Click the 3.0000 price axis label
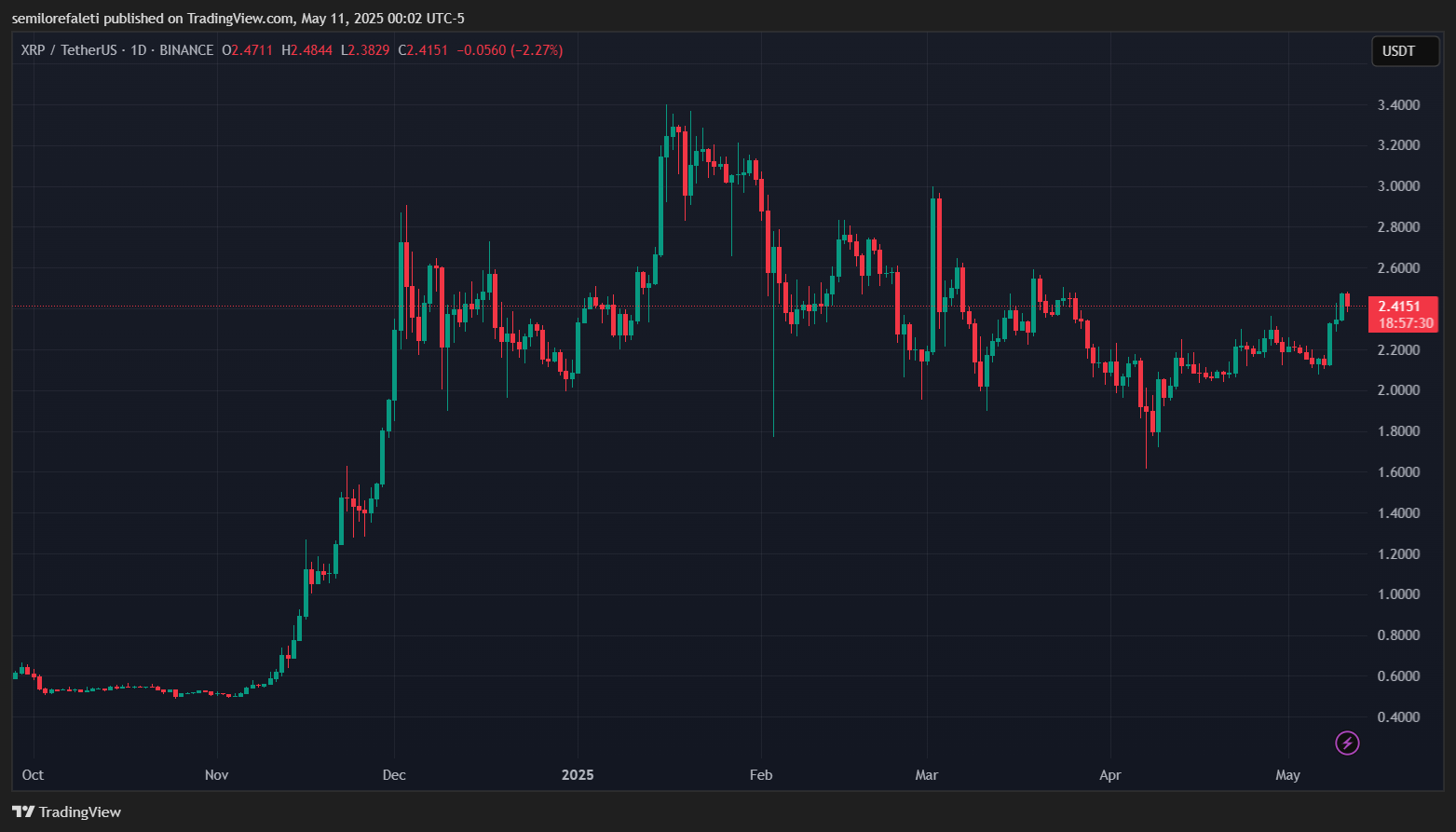This screenshot has width=1456, height=832. [x=1398, y=186]
